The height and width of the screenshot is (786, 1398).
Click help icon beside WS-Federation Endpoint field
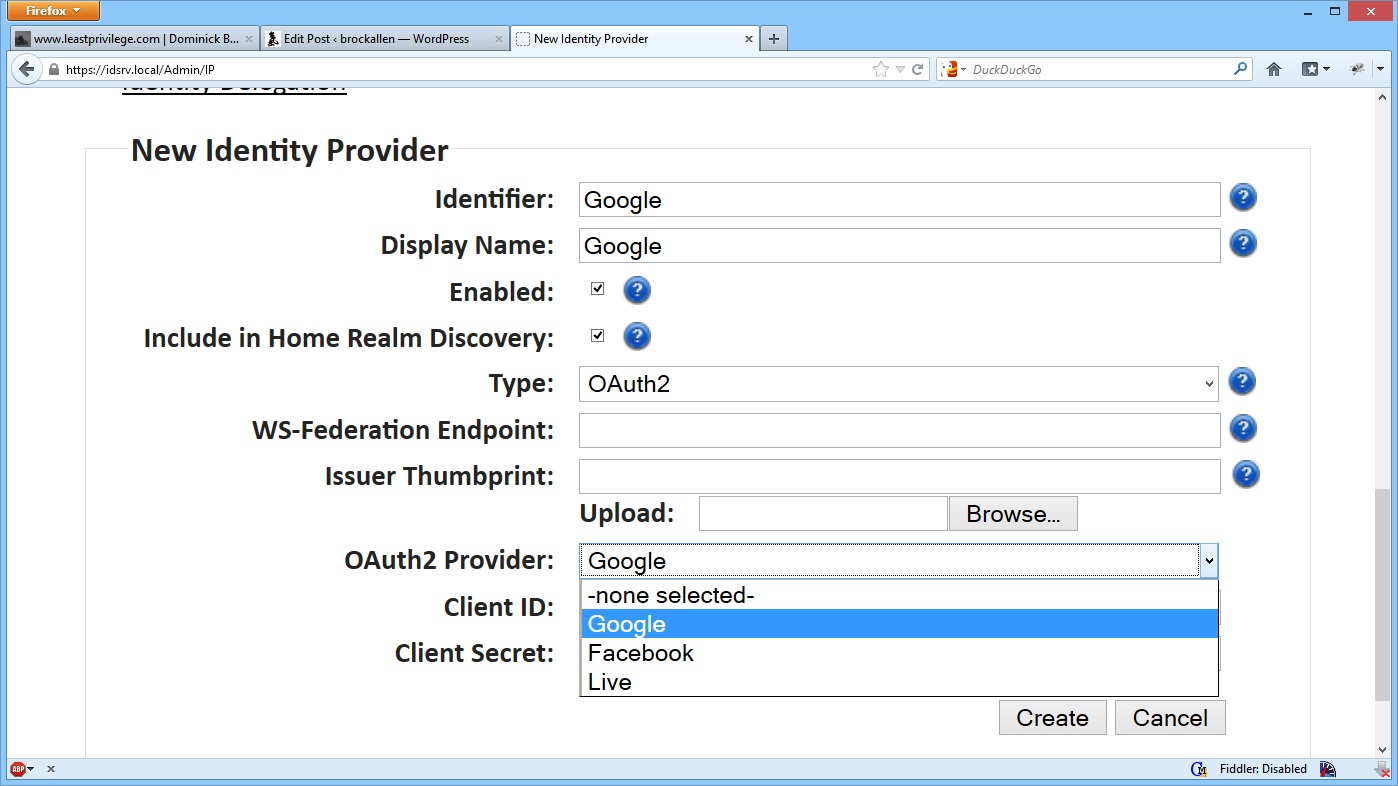tap(1242, 429)
